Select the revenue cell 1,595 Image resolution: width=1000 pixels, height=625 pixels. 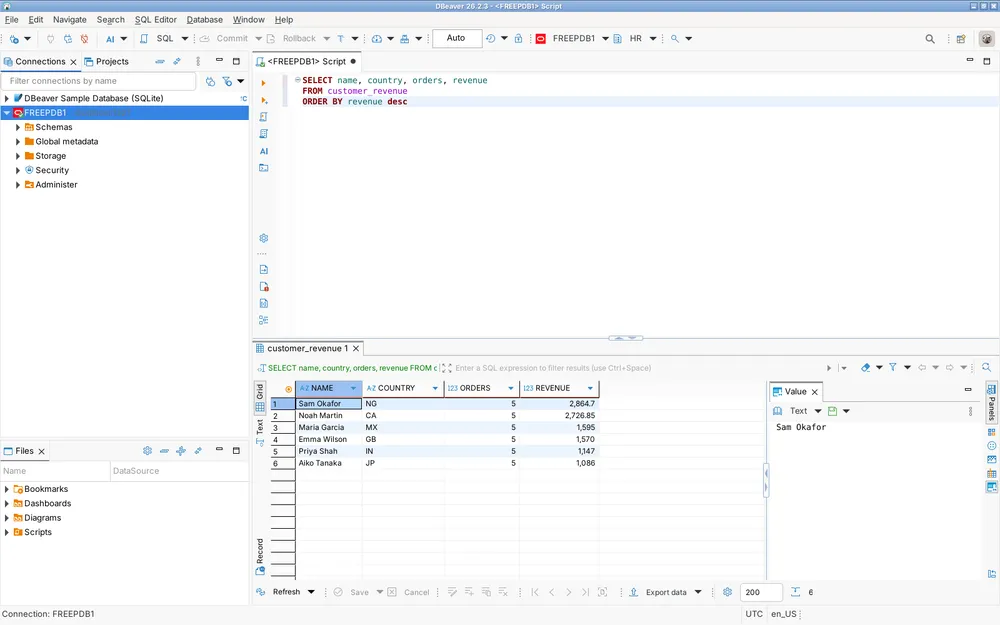(x=559, y=428)
